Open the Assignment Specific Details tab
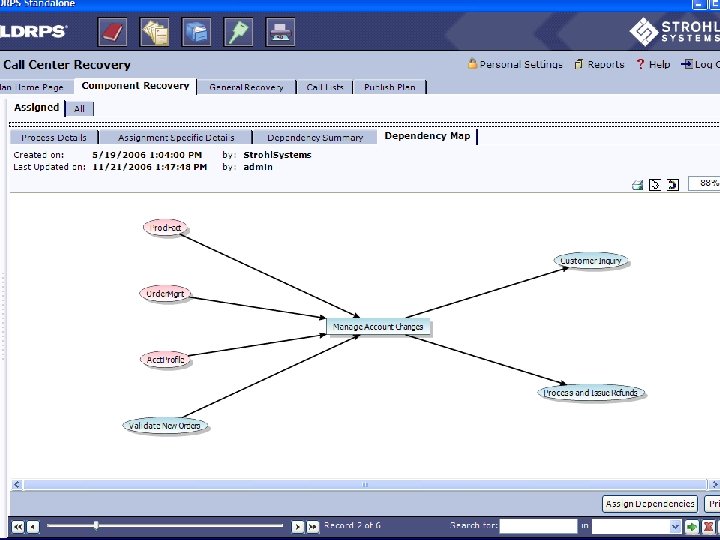This screenshot has height=540, width=720. (x=176, y=137)
